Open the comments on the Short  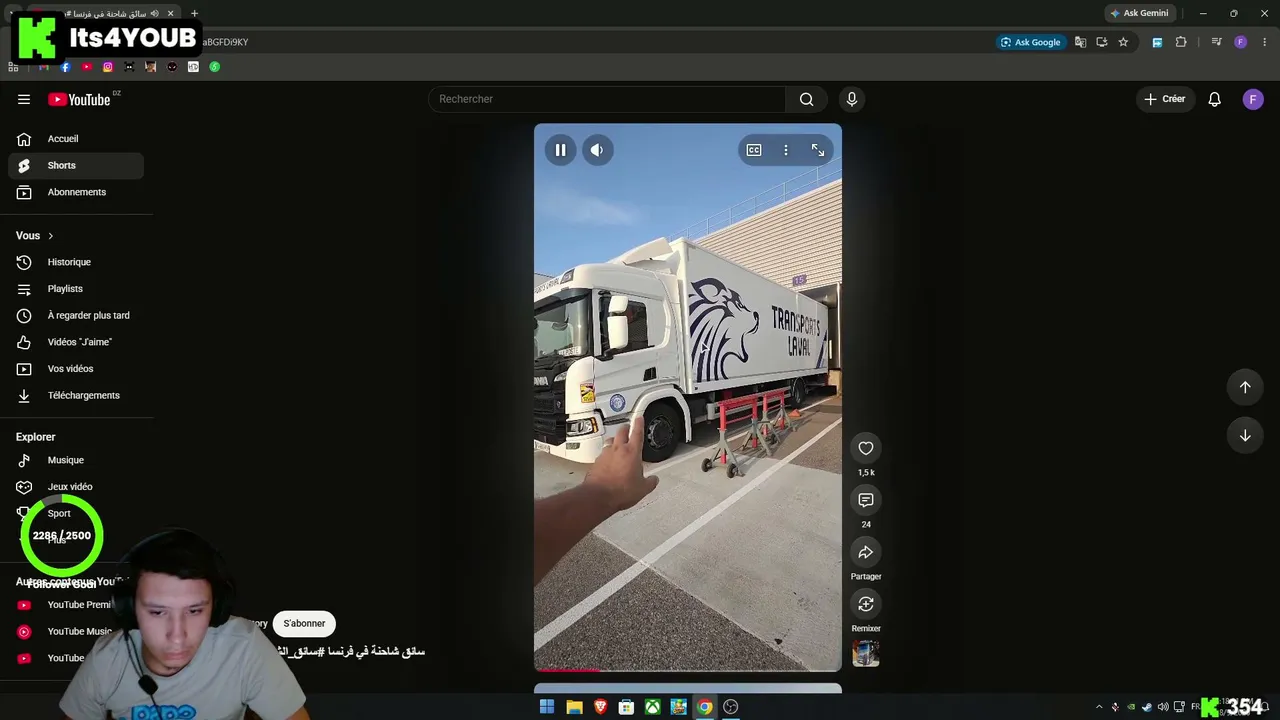click(x=866, y=500)
